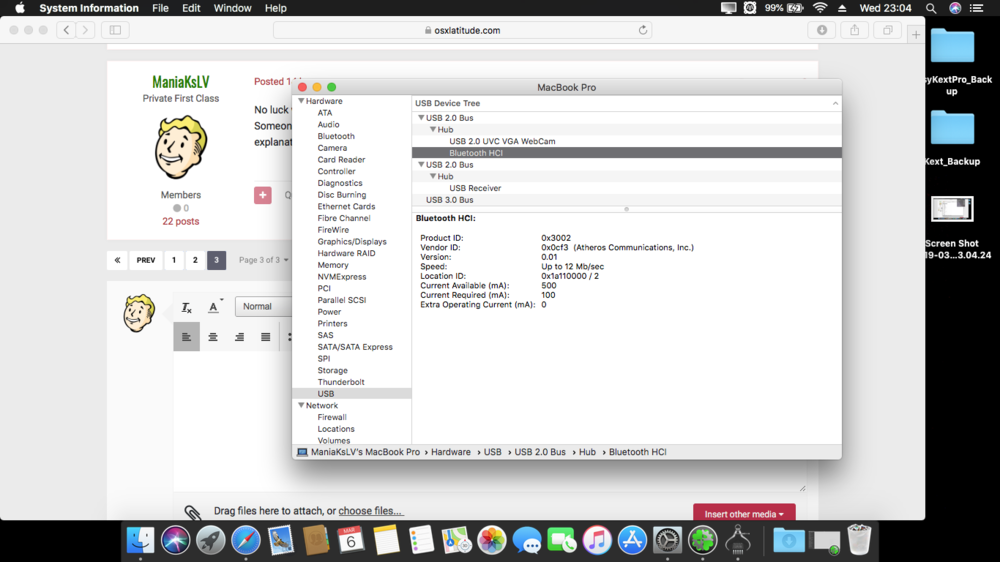This screenshot has height=562, width=1000.
Task: Open Trash in Dock
Action: pos(859,540)
